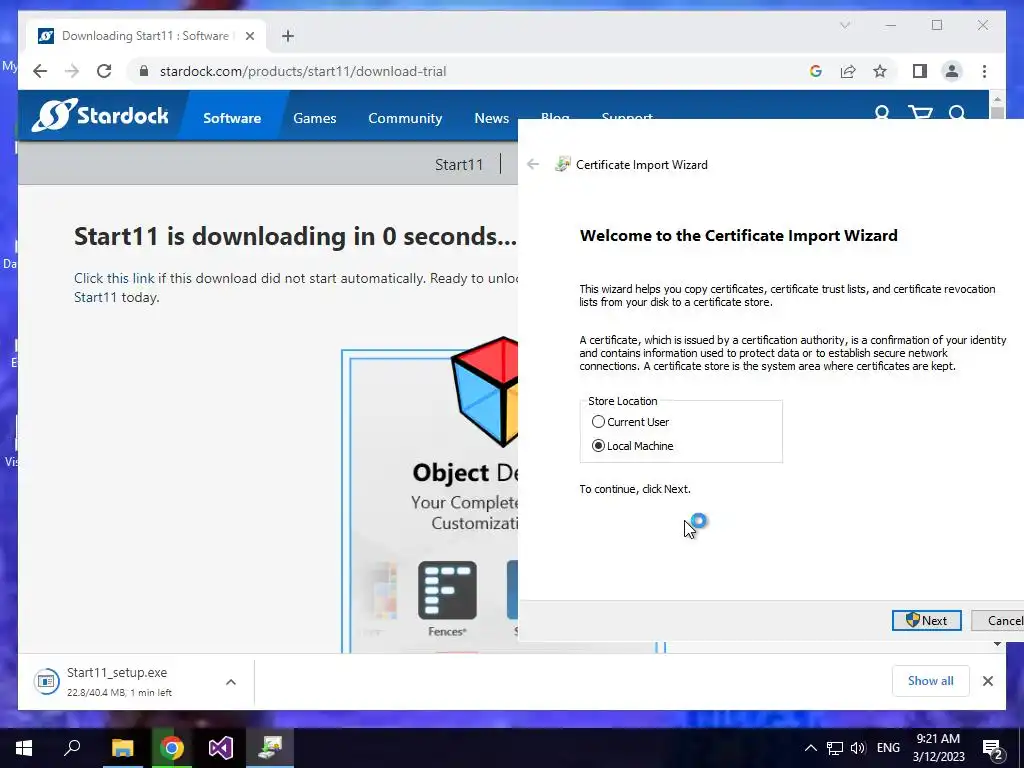Open volume tray icon

[858, 748]
